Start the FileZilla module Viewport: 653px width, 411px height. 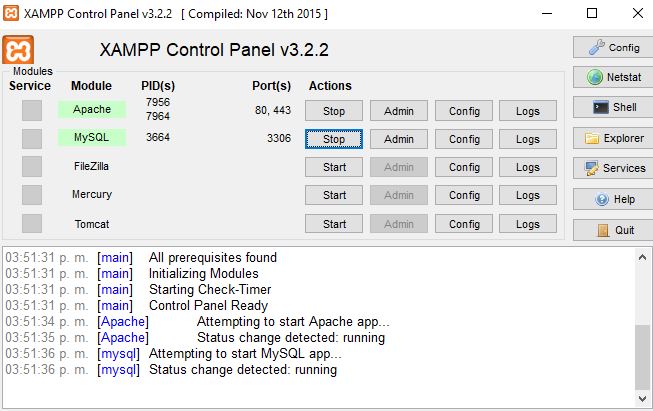pyautogui.click(x=334, y=167)
